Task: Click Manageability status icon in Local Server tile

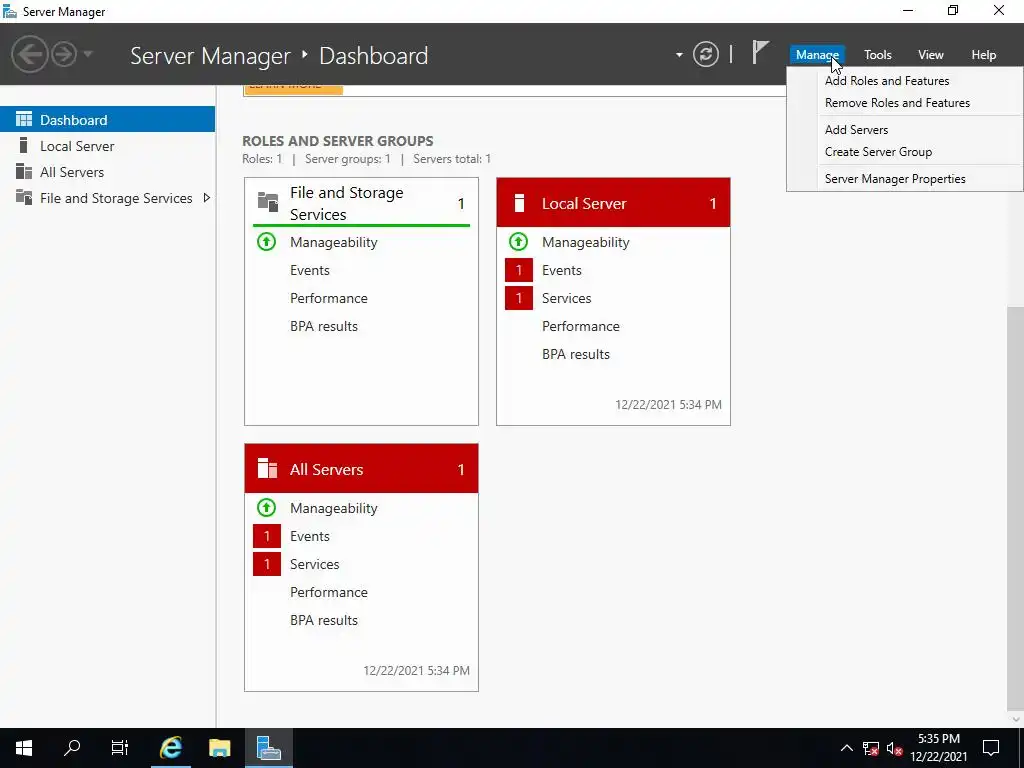Action: 518,242
